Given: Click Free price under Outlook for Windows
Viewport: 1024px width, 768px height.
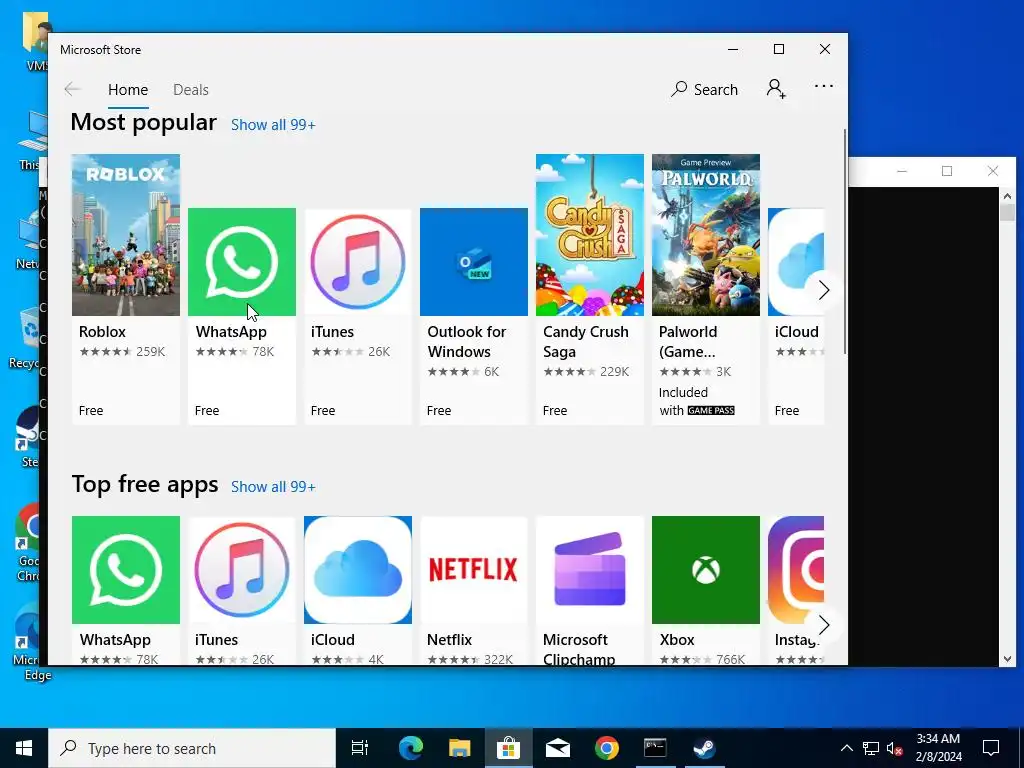Looking at the screenshot, I should coord(439,411).
